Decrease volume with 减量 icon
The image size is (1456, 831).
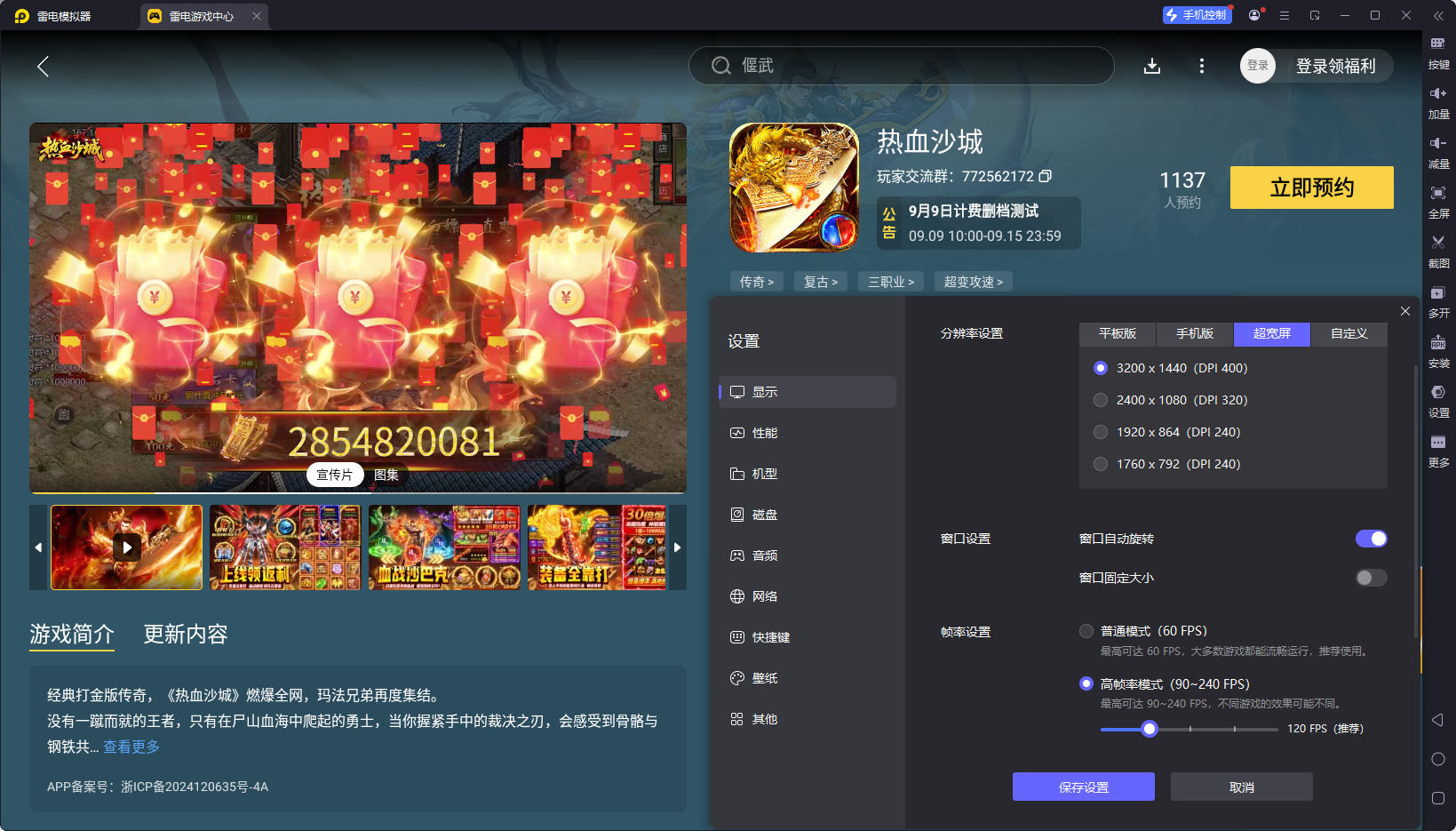1438,153
